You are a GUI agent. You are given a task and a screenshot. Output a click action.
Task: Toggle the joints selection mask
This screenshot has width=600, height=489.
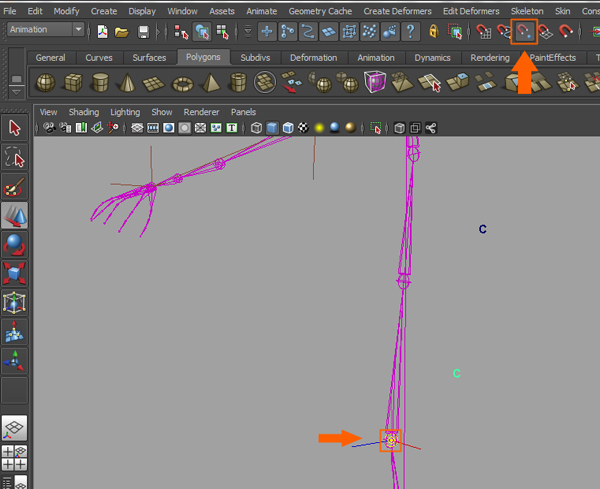pos(287,31)
